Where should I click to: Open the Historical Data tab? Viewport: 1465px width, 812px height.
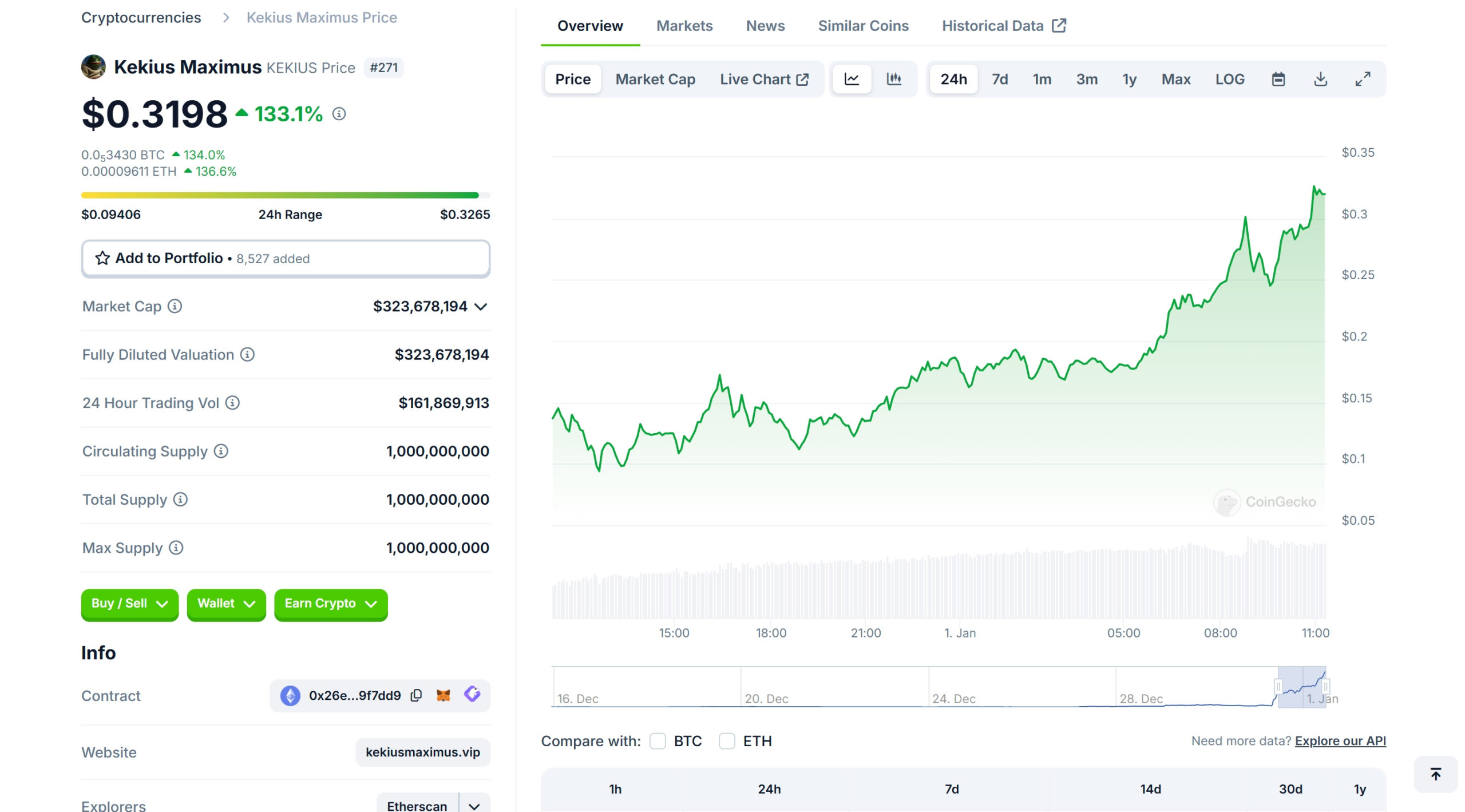(1004, 26)
